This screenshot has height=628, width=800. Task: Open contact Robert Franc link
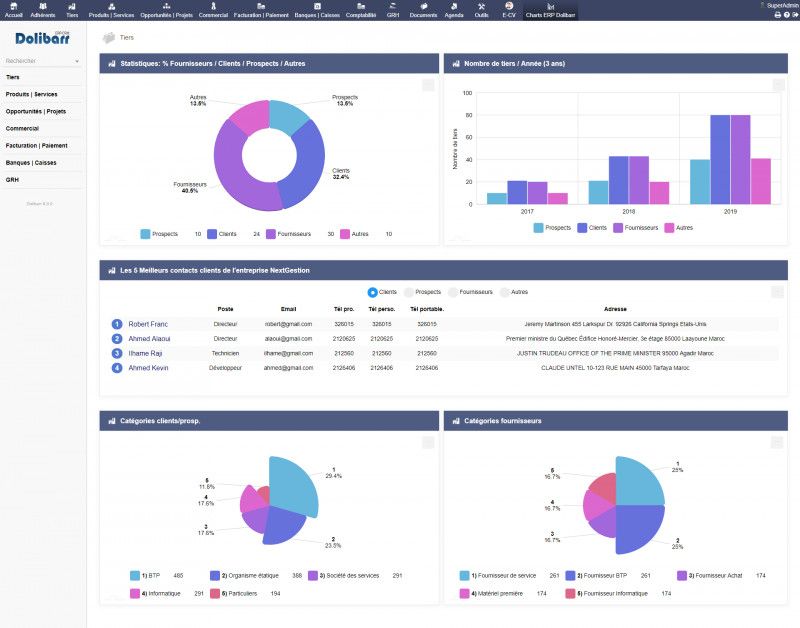point(148,324)
